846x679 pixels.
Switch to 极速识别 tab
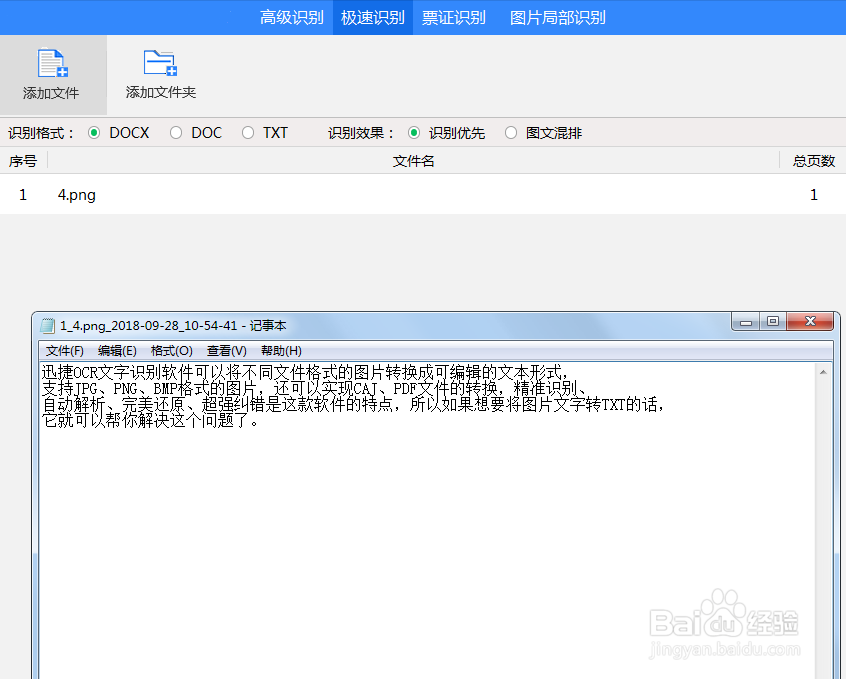pyautogui.click(x=373, y=18)
